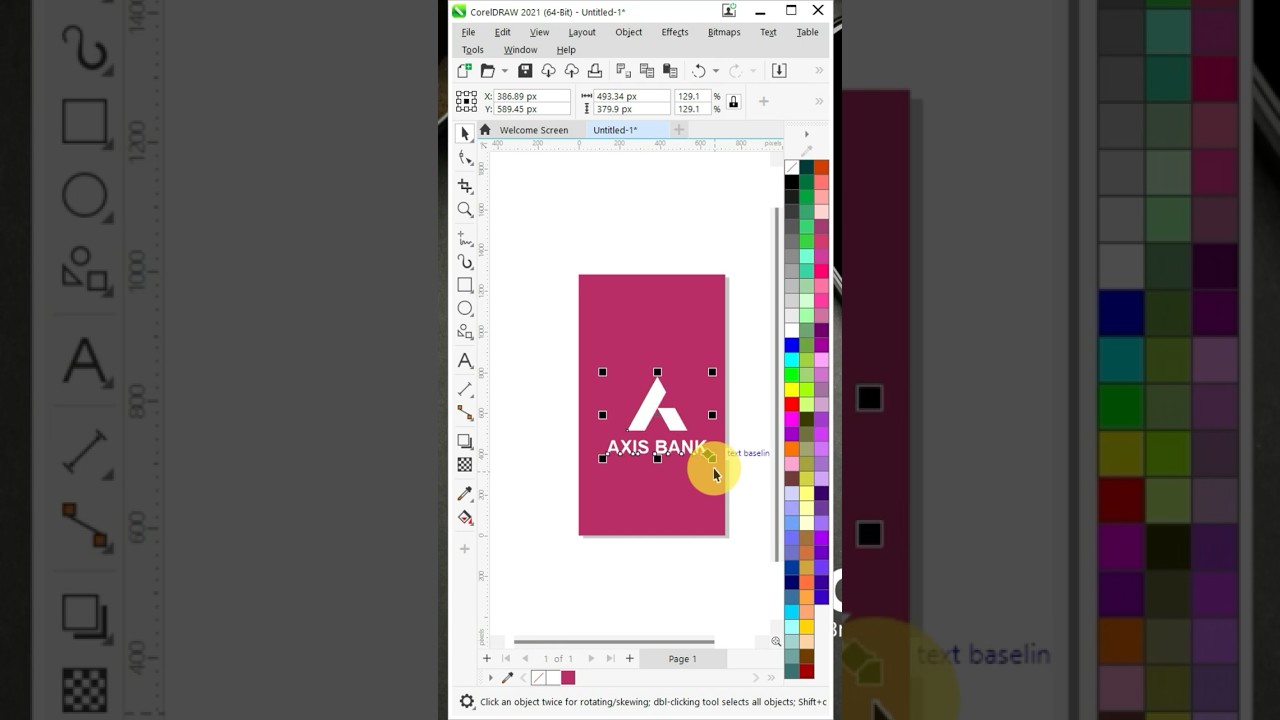The width and height of the screenshot is (1280, 720).
Task: Add new document tab with plus
Action: pos(678,130)
